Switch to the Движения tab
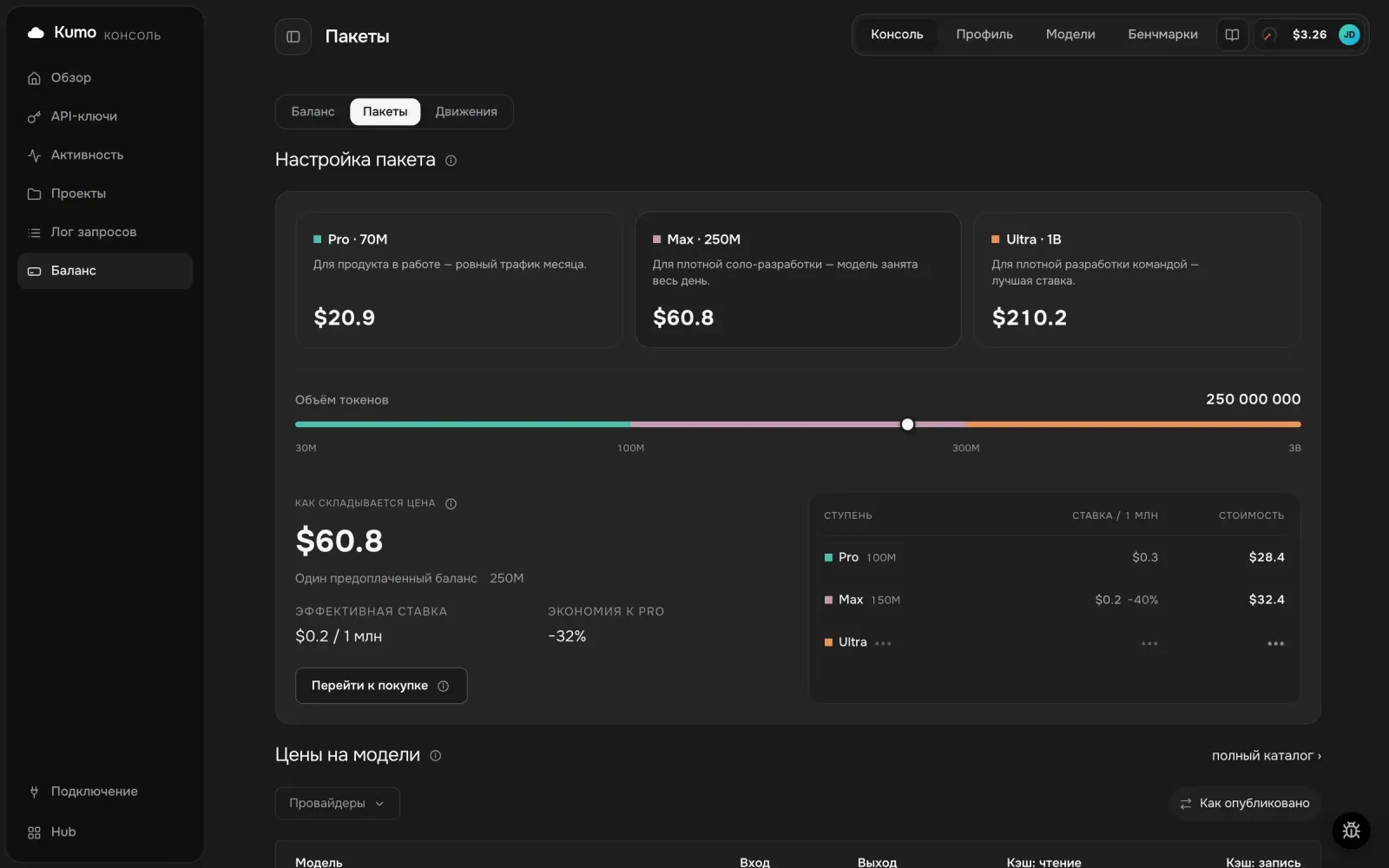 tap(466, 112)
